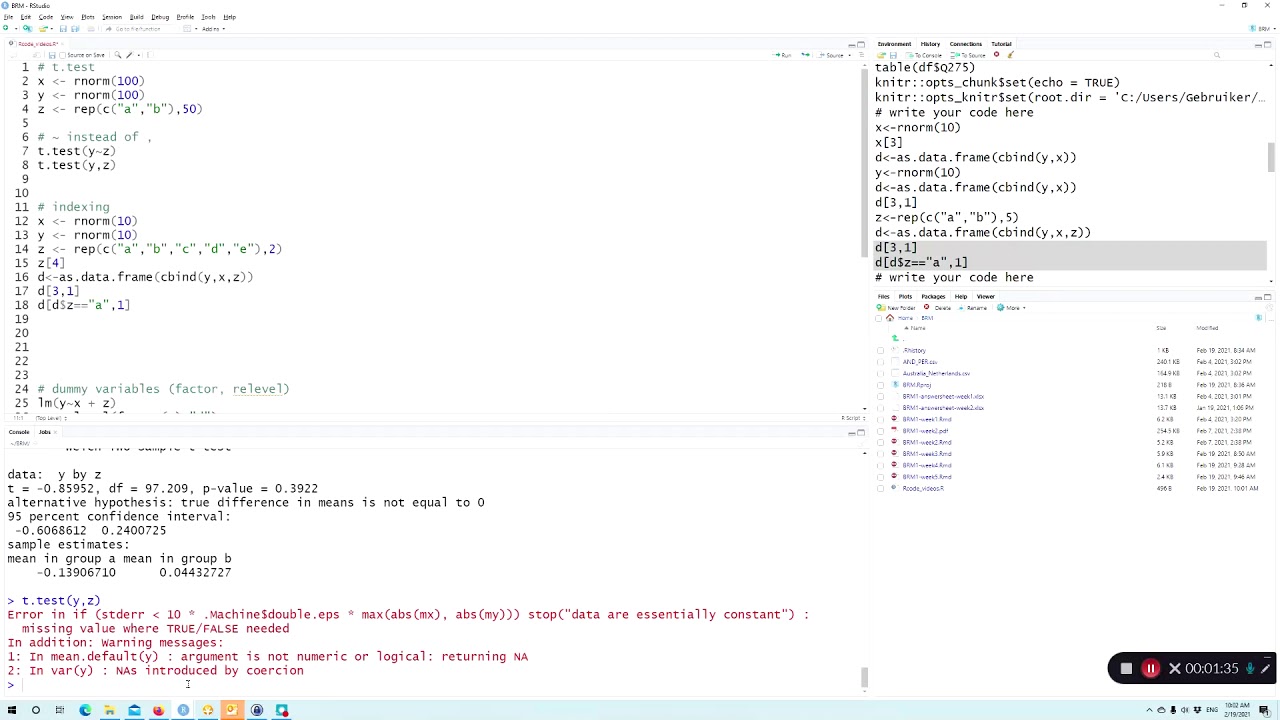Check the AND_PER.csv checkbox
1280x720 pixels.
coord(880,362)
